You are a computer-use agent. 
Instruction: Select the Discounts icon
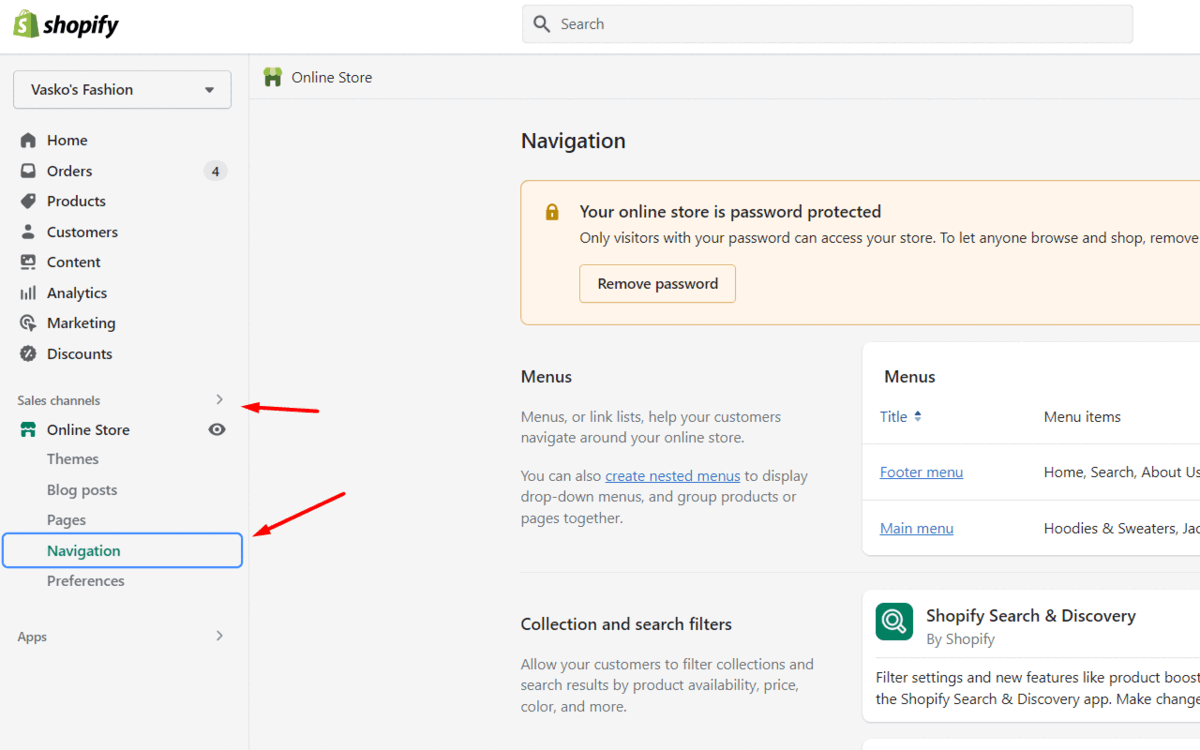pyautogui.click(x=28, y=353)
